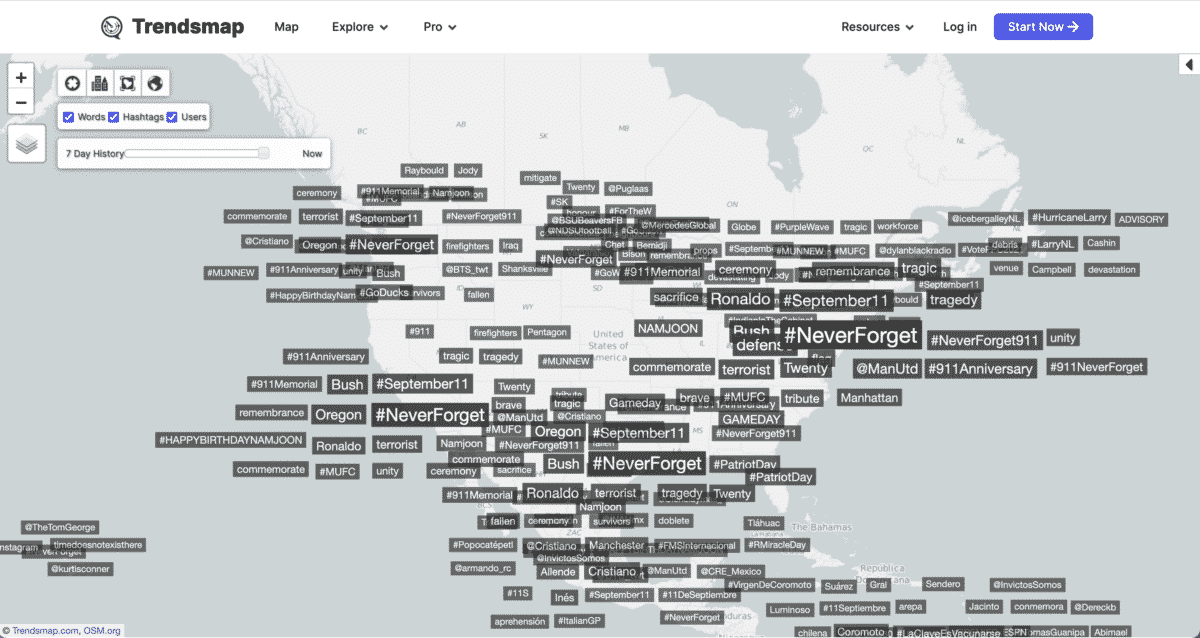Select the world globe view icon
Screen dimensions: 1200x638
click(x=155, y=83)
